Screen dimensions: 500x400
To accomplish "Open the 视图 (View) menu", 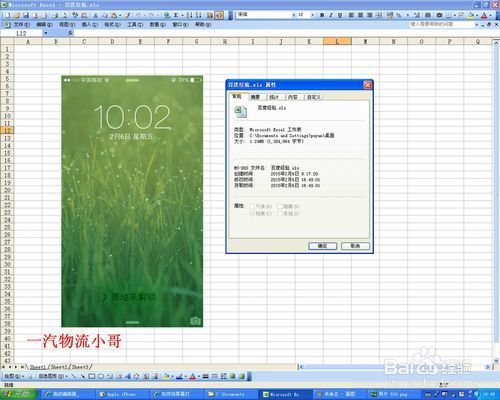I will coord(67,25).
